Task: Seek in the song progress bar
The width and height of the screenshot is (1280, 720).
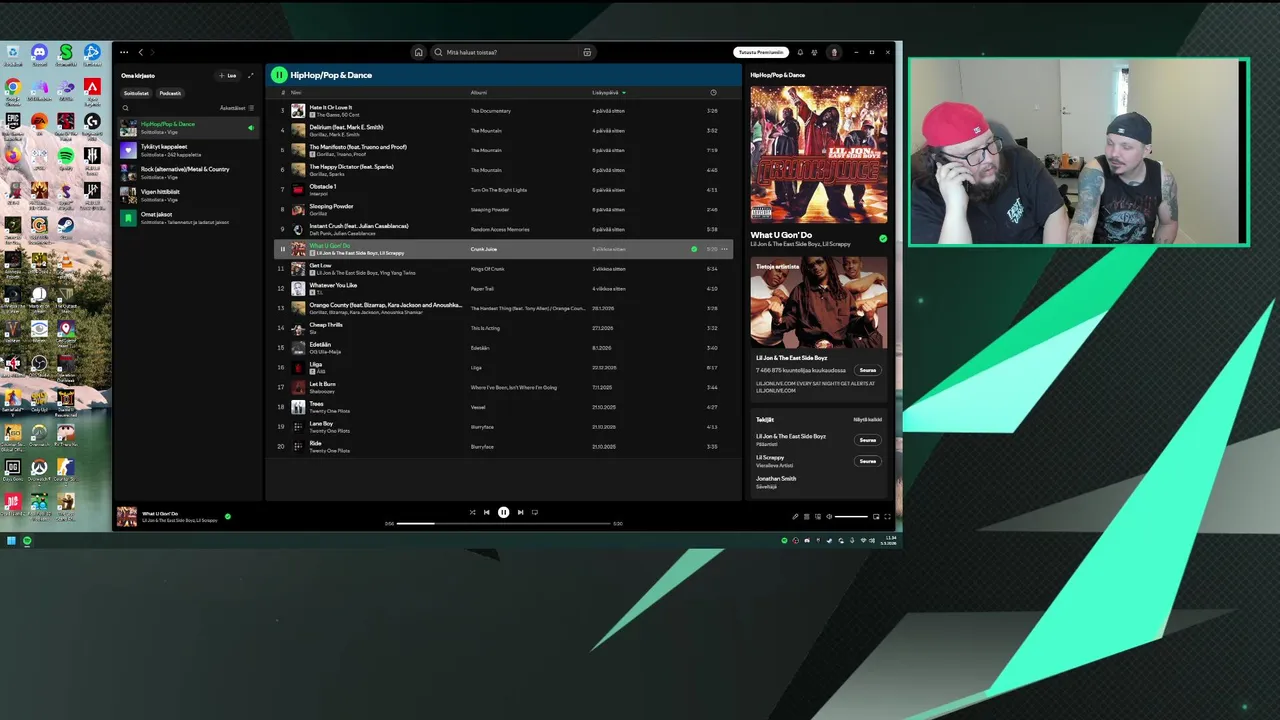Action: click(x=503, y=523)
